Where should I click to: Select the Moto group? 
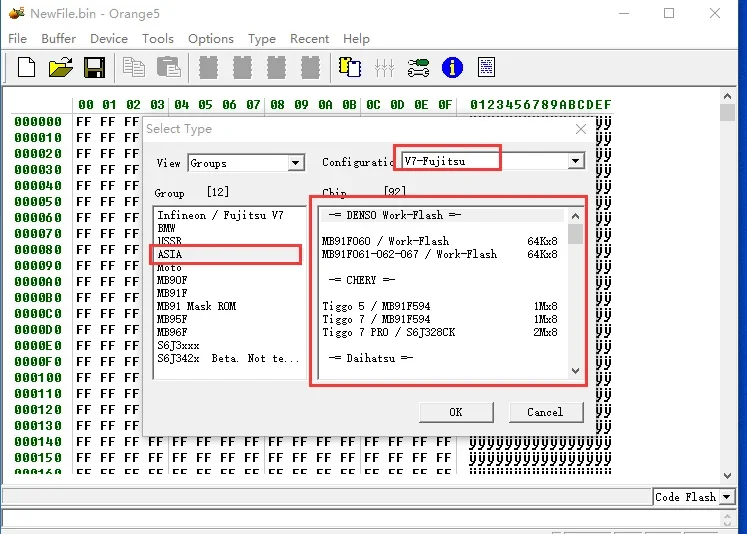tap(229, 267)
